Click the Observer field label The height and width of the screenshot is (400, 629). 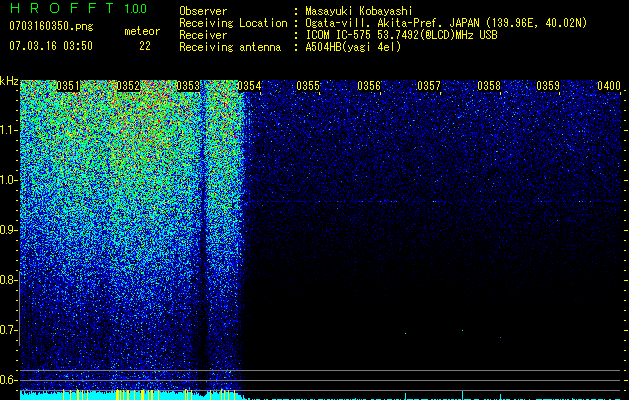[x=203, y=12]
